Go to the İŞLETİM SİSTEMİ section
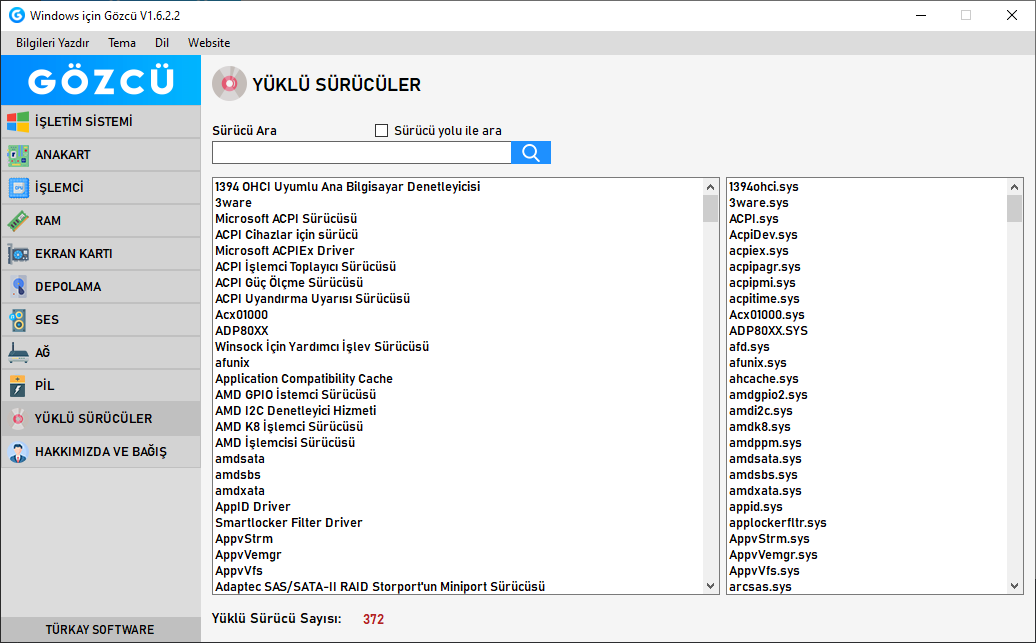This screenshot has width=1036, height=643. pyautogui.click(x=100, y=122)
